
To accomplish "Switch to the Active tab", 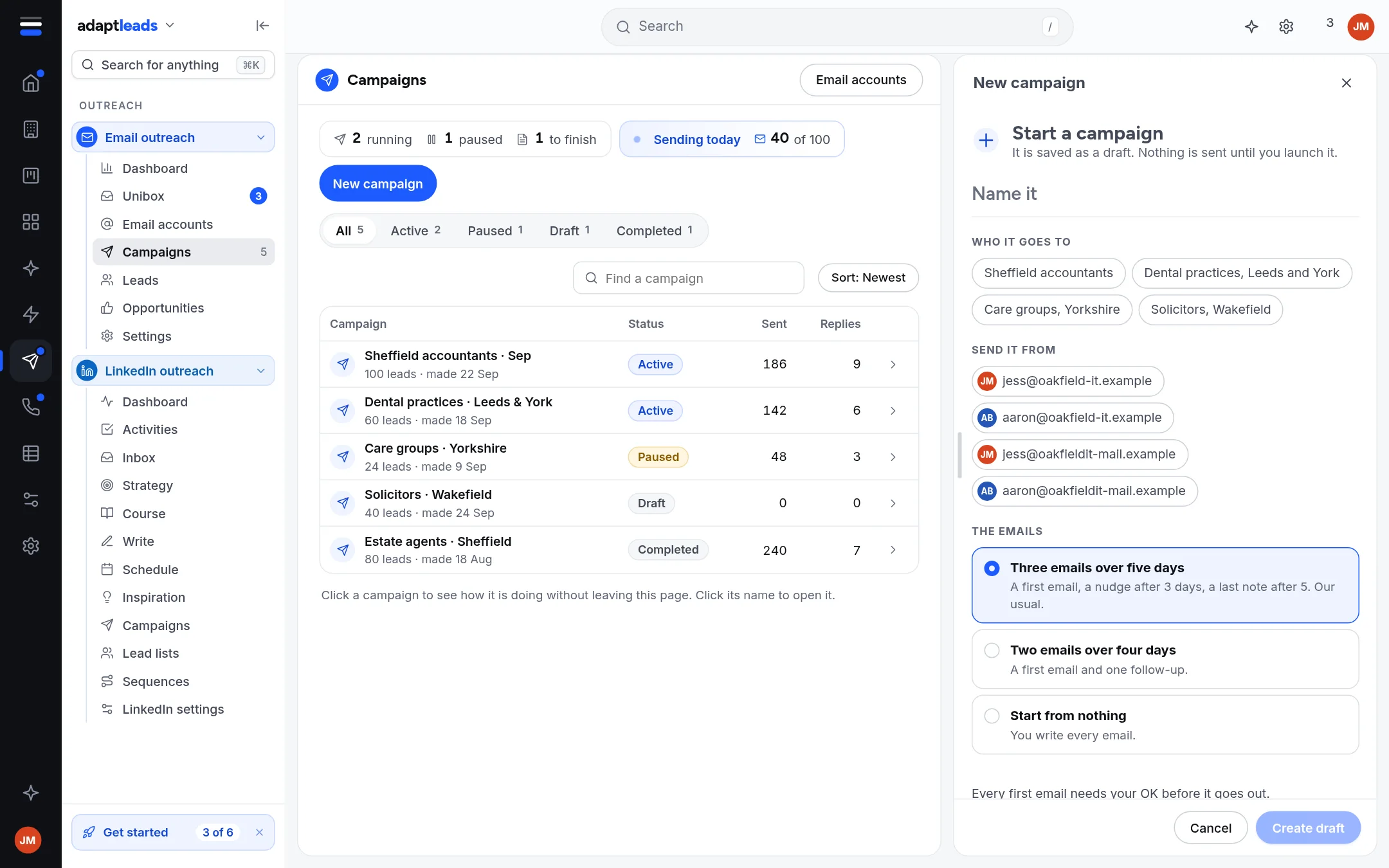I will click(415, 230).
